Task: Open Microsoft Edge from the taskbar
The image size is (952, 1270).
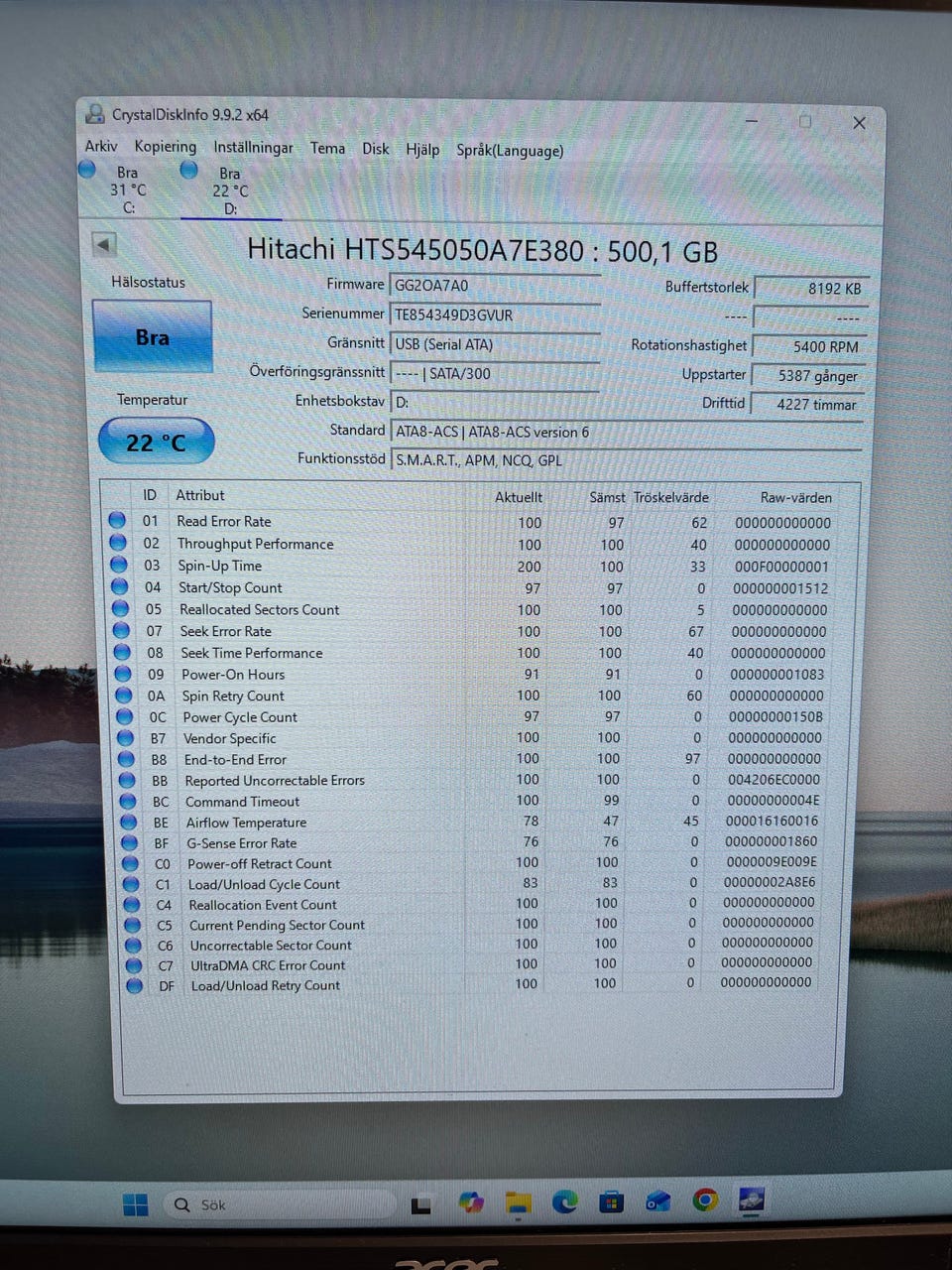Action: [x=564, y=1203]
